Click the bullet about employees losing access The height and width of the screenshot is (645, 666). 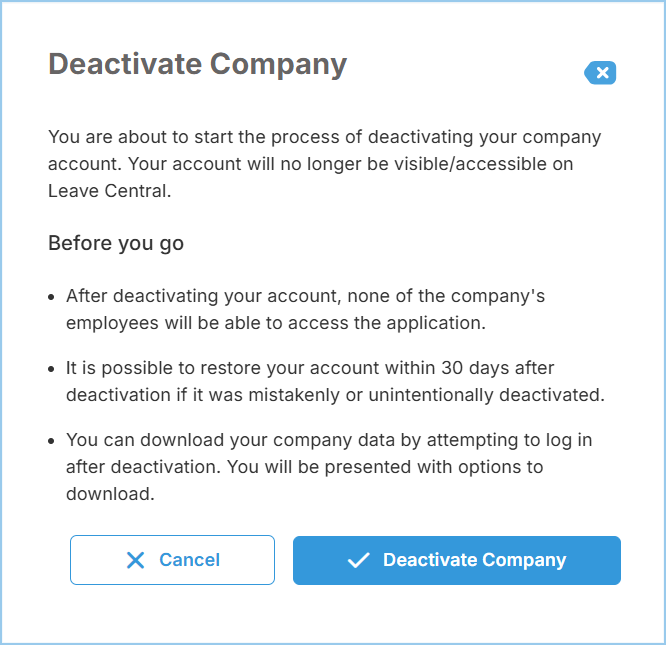pos(305,309)
